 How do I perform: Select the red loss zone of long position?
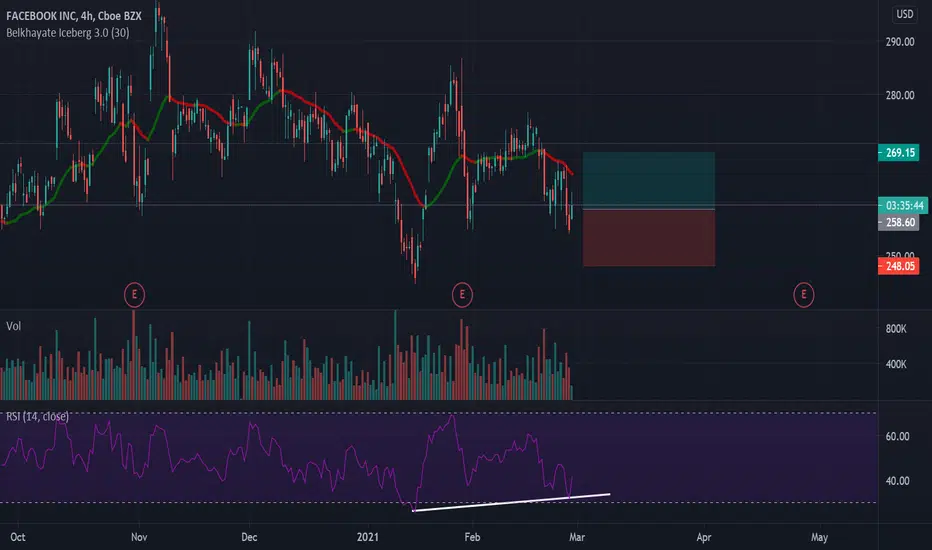coord(648,238)
